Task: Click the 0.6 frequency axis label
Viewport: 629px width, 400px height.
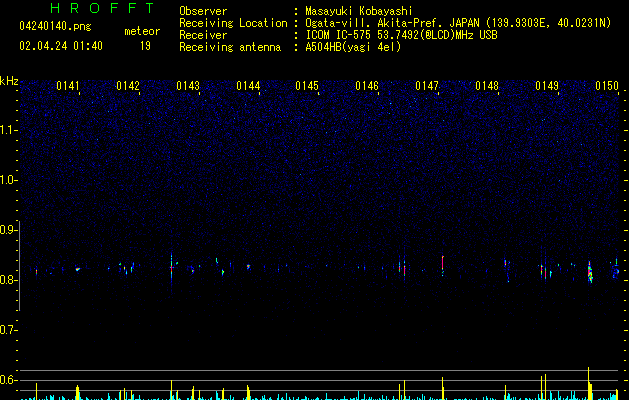Action: (x=7, y=380)
